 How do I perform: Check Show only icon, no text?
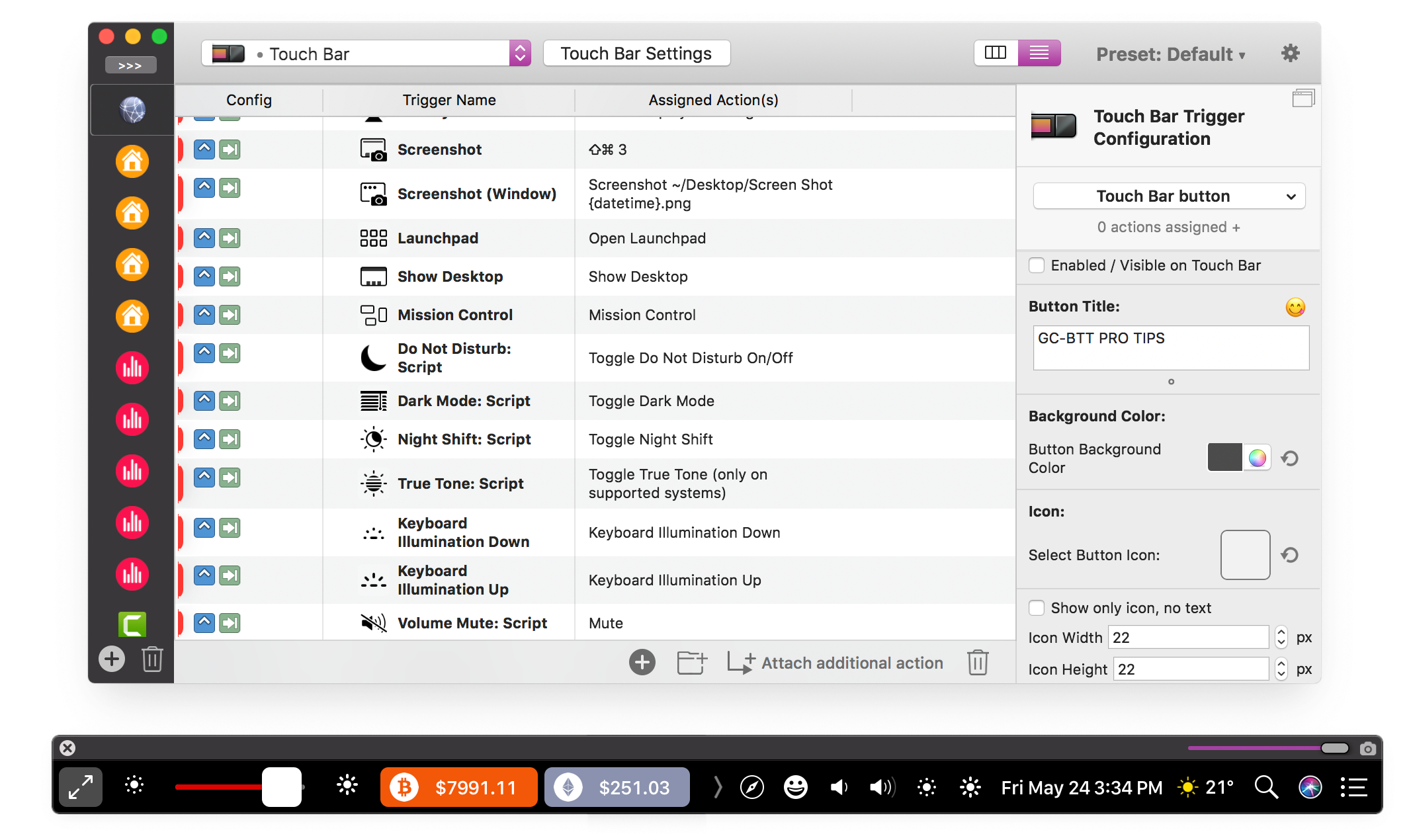[x=1037, y=608]
